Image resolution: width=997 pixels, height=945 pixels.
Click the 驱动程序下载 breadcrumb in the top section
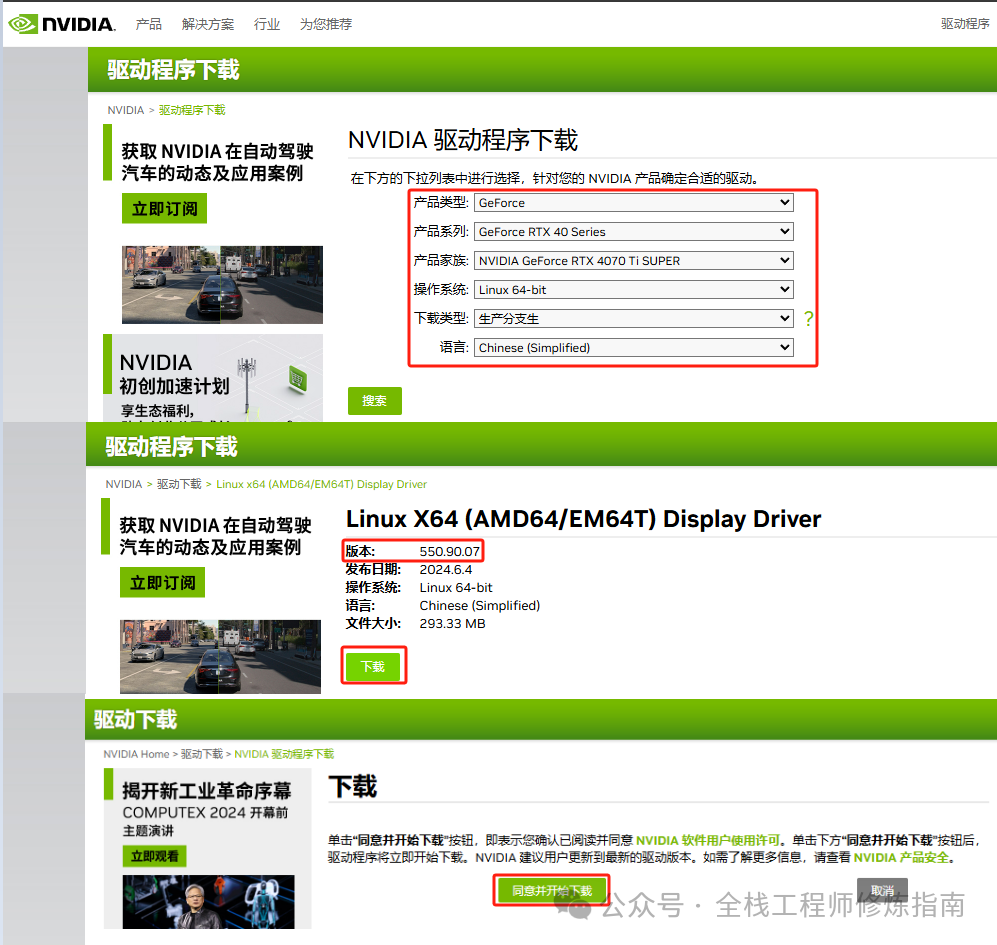tap(192, 110)
